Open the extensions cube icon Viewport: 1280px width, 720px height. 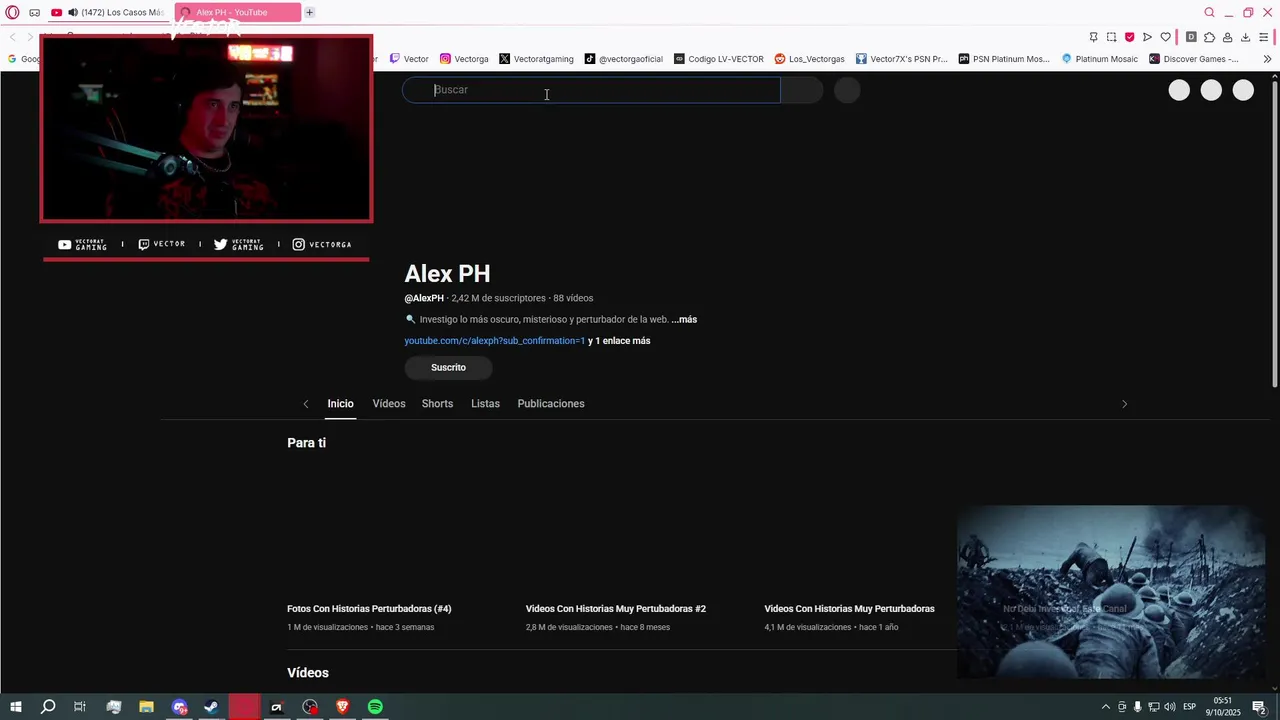1209,37
